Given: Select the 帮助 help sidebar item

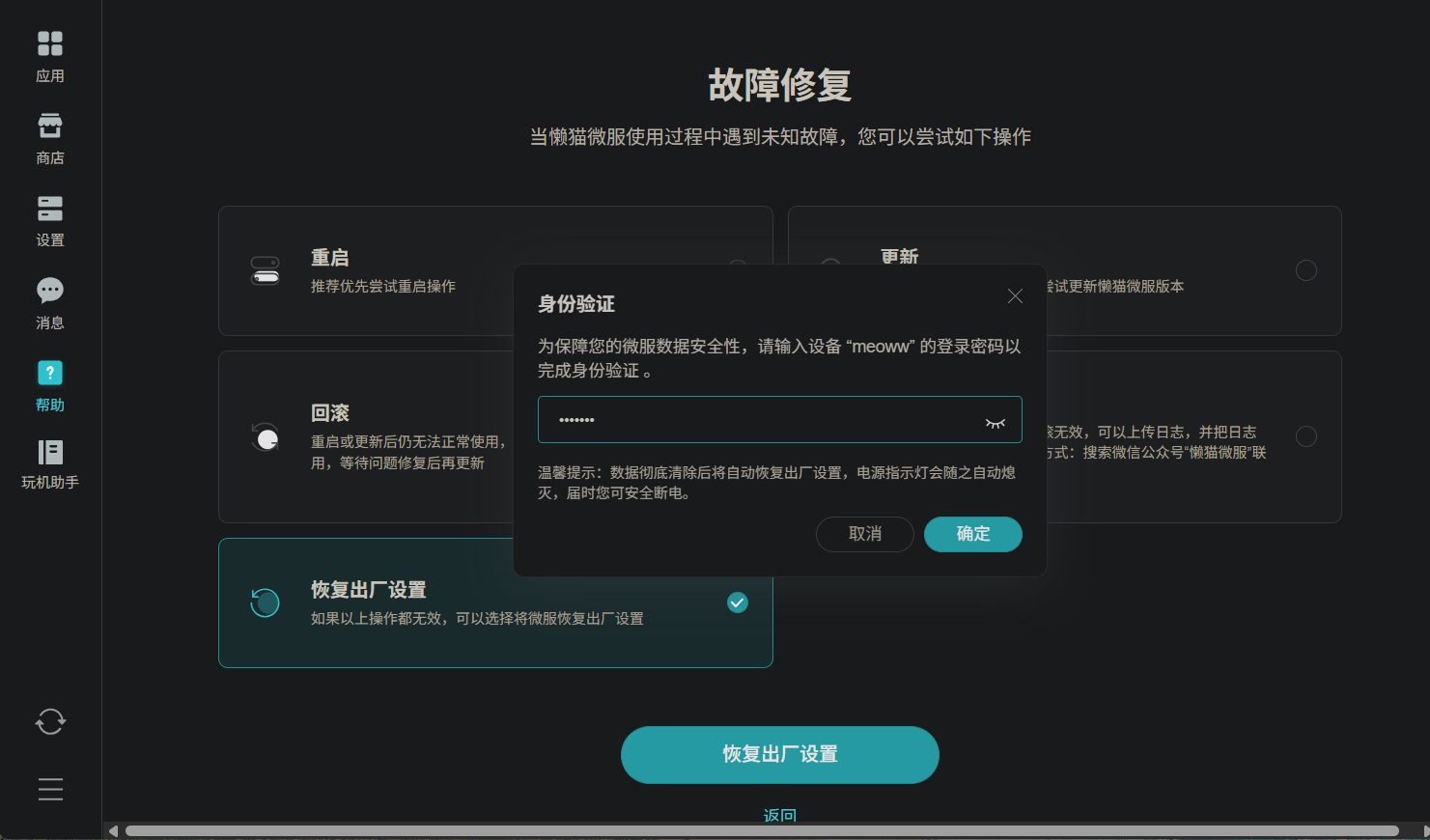Looking at the screenshot, I should (x=50, y=385).
